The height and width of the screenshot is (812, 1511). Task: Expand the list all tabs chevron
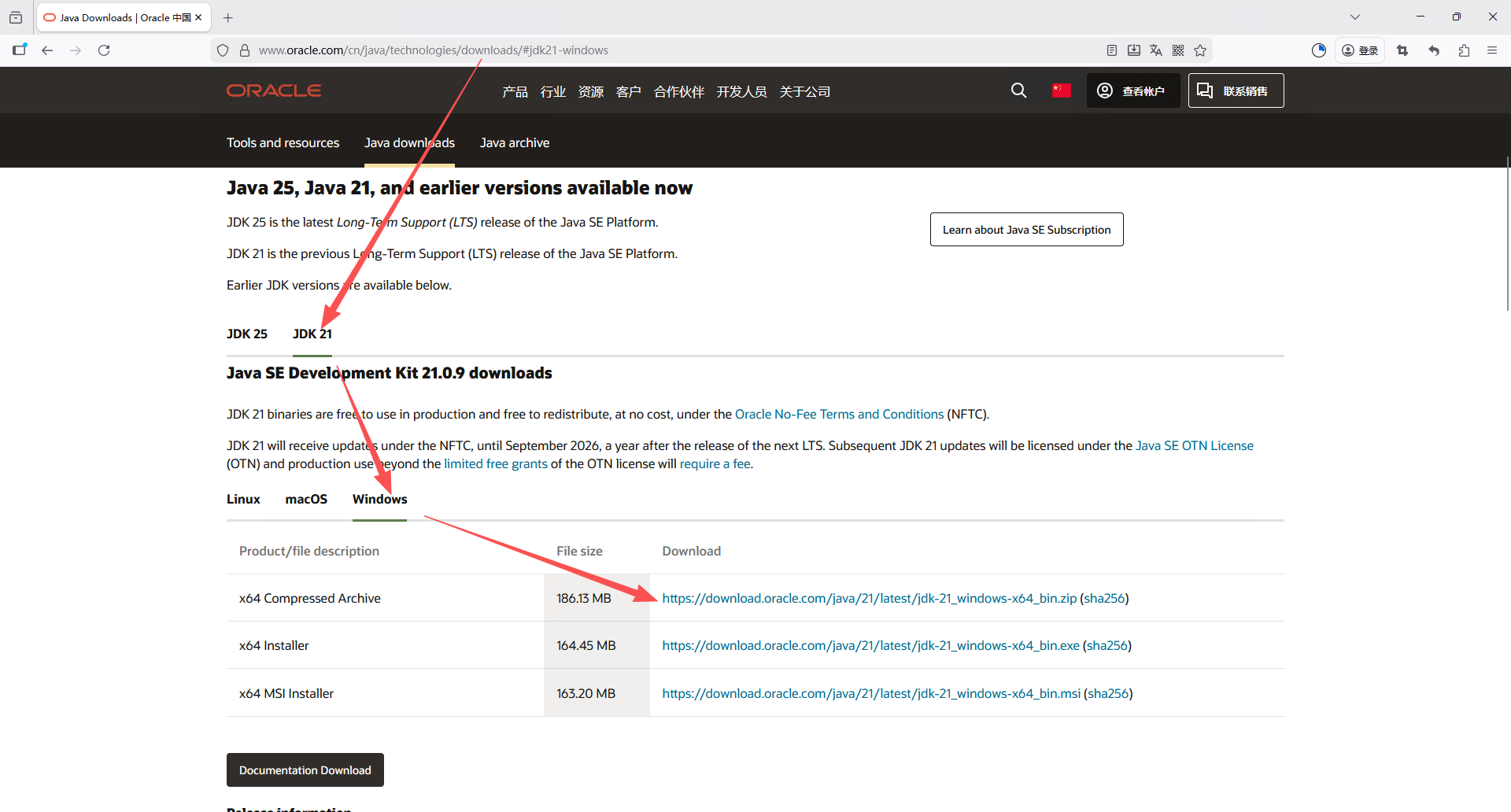click(1354, 17)
